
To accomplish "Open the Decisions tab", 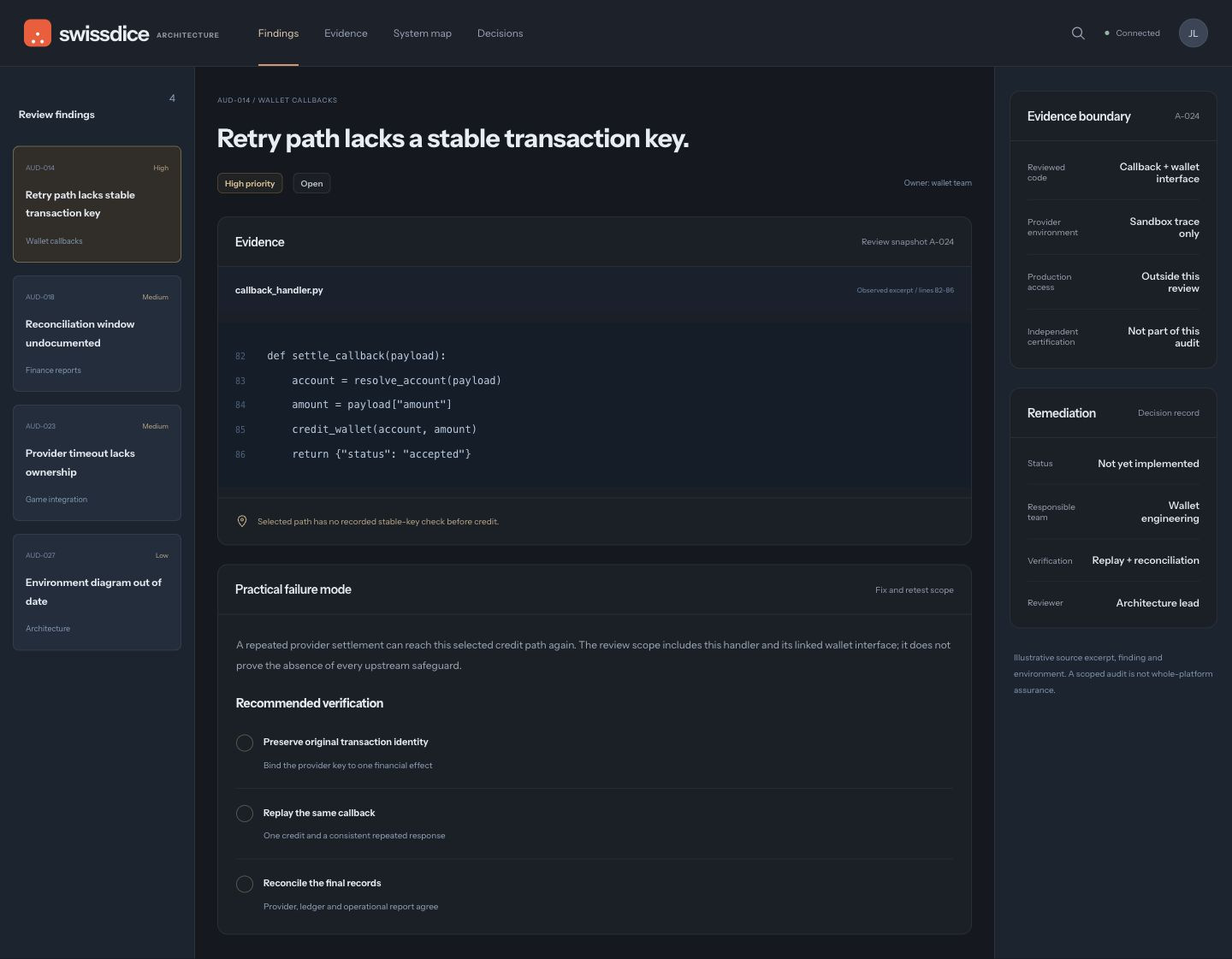I will [500, 33].
